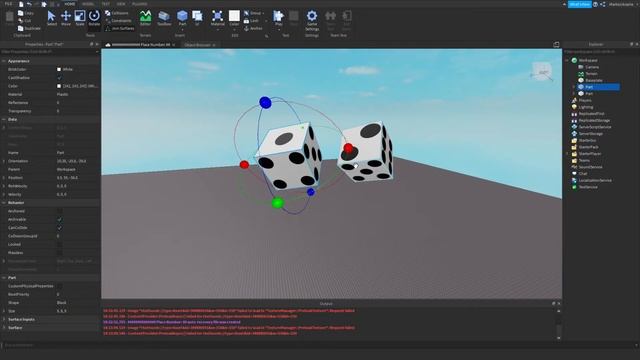The width and height of the screenshot is (640, 360).
Task: Toggle the CastShadow checkbox
Action: pos(60,78)
